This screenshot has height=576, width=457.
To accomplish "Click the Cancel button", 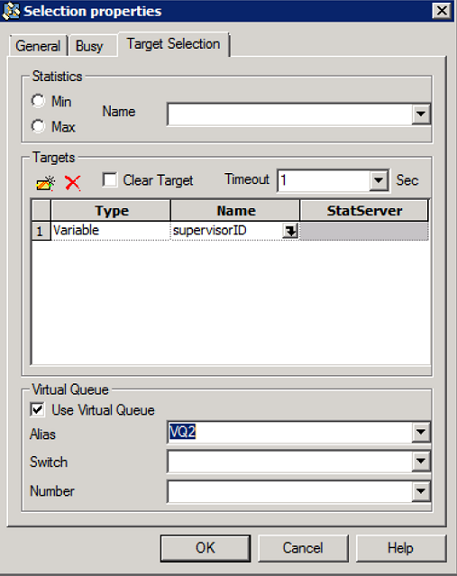I will coord(303,548).
